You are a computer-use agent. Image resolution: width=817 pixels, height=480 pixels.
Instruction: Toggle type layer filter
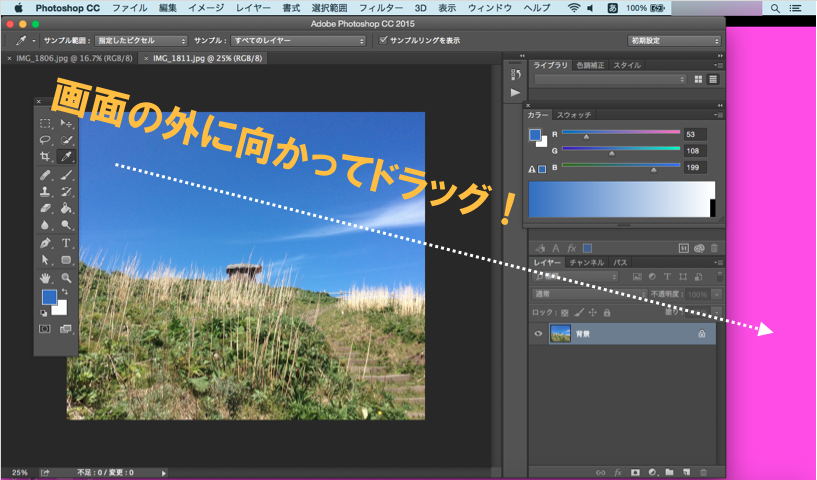pyautogui.click(x=667, y=277)
